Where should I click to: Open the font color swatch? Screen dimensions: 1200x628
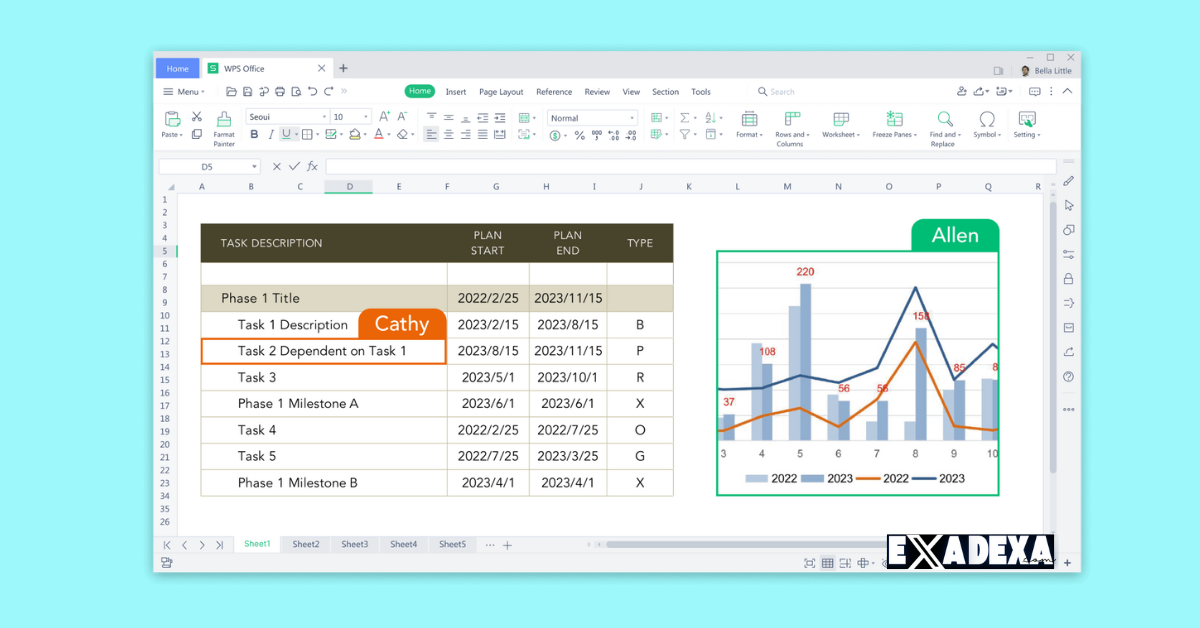click(378, 134)
